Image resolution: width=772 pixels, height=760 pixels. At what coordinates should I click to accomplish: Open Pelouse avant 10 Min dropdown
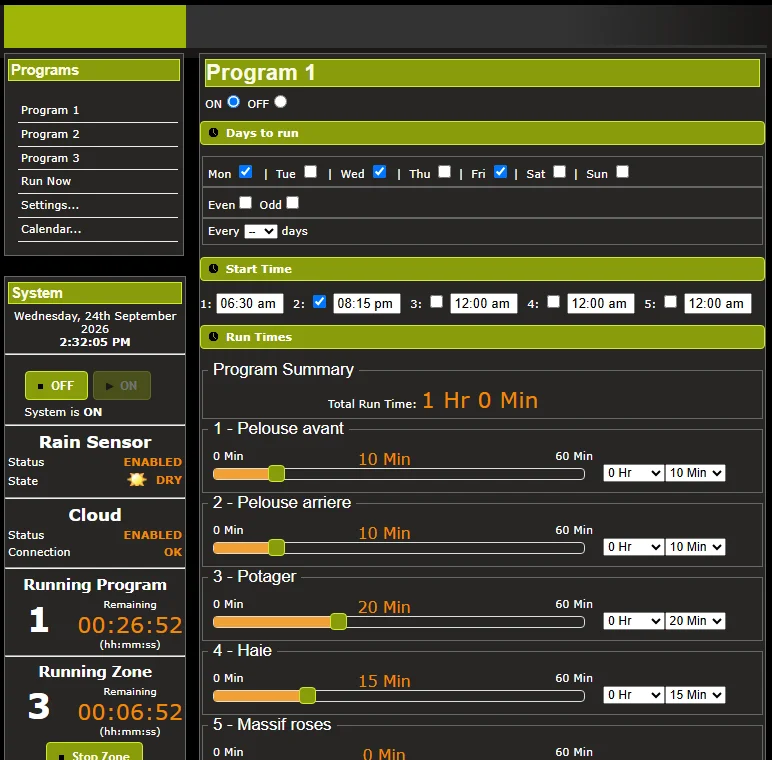click(x=695, y=473)
